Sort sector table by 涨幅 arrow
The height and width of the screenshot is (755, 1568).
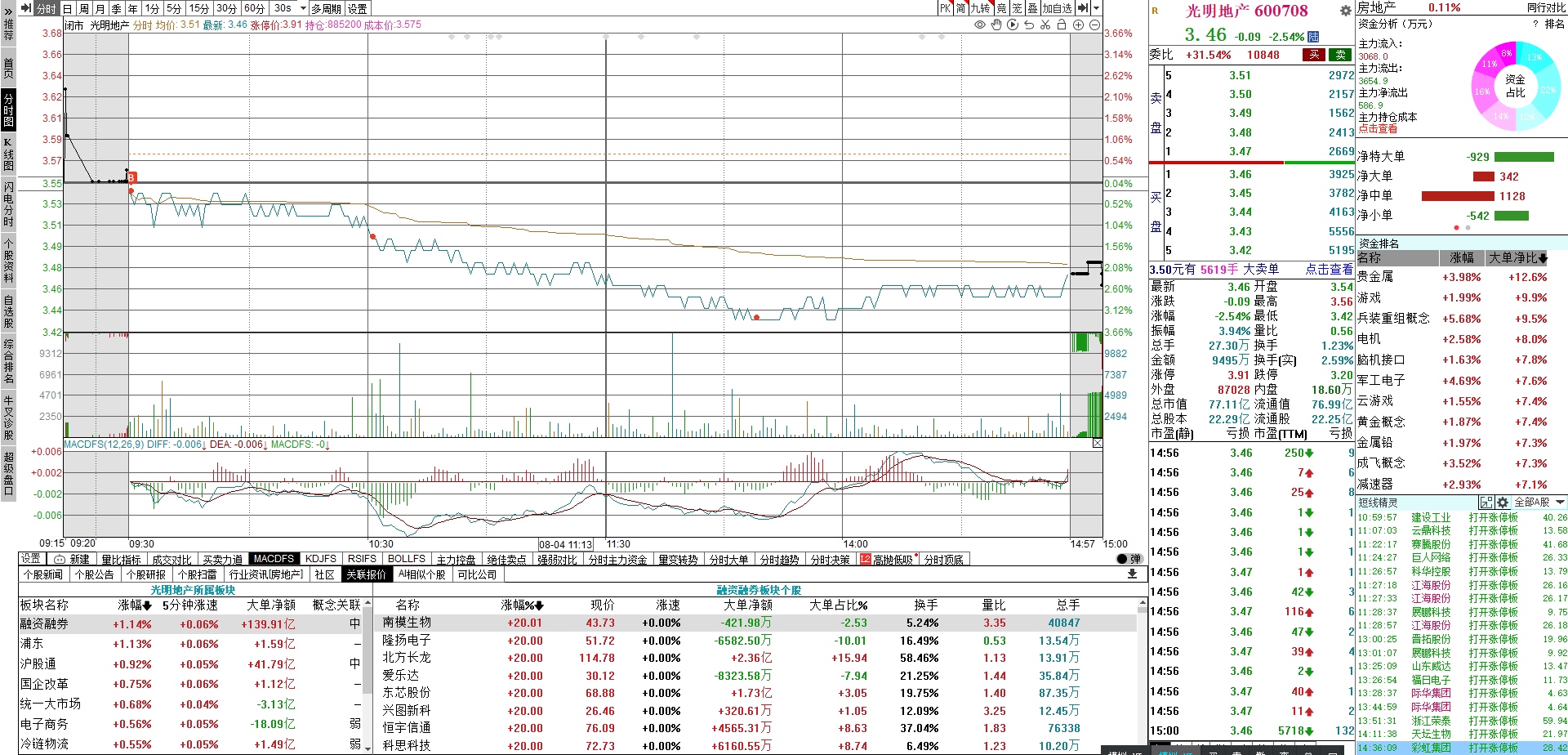coord(147,605)
